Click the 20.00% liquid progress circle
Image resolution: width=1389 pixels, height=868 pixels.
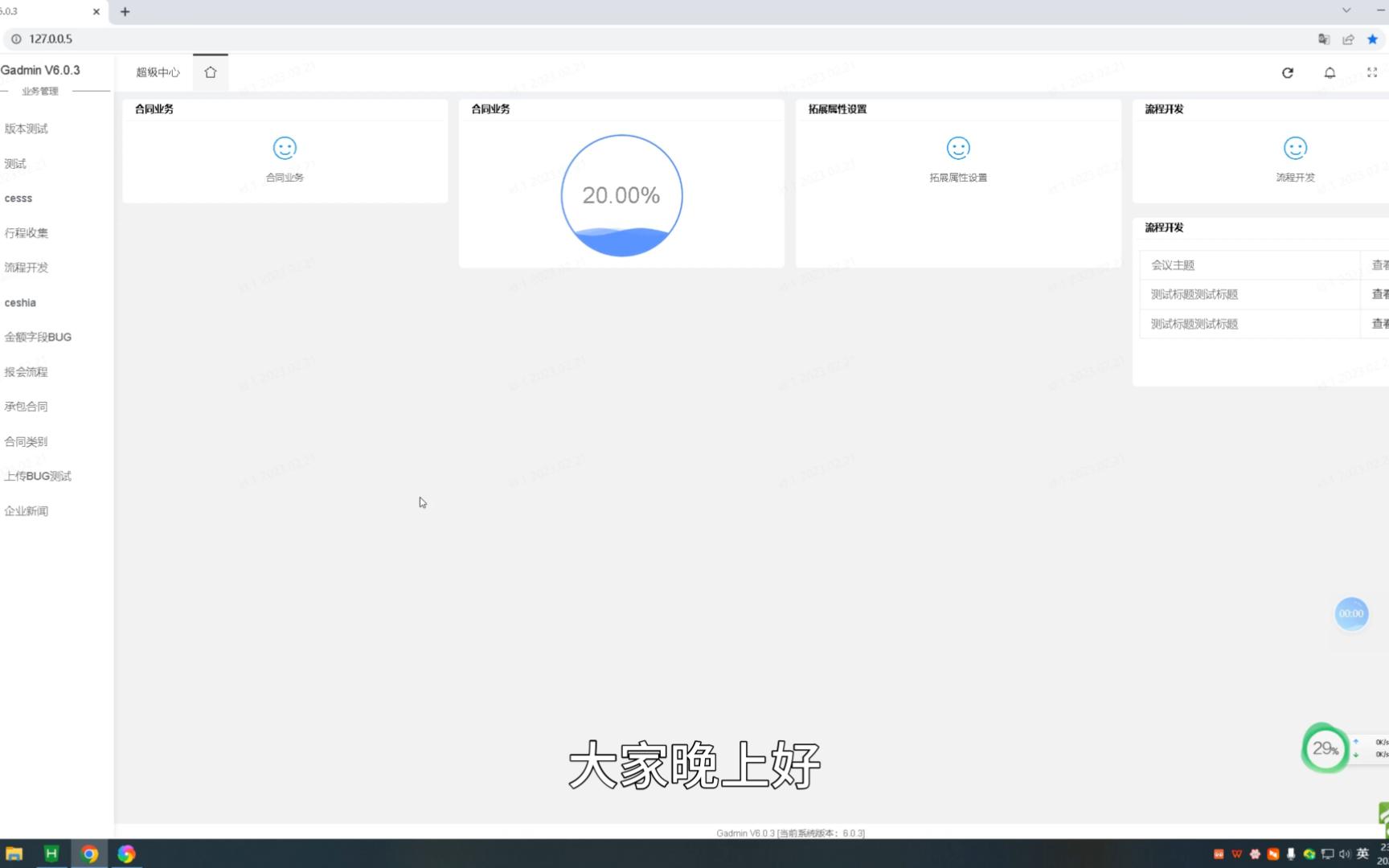tap(621, 195)
